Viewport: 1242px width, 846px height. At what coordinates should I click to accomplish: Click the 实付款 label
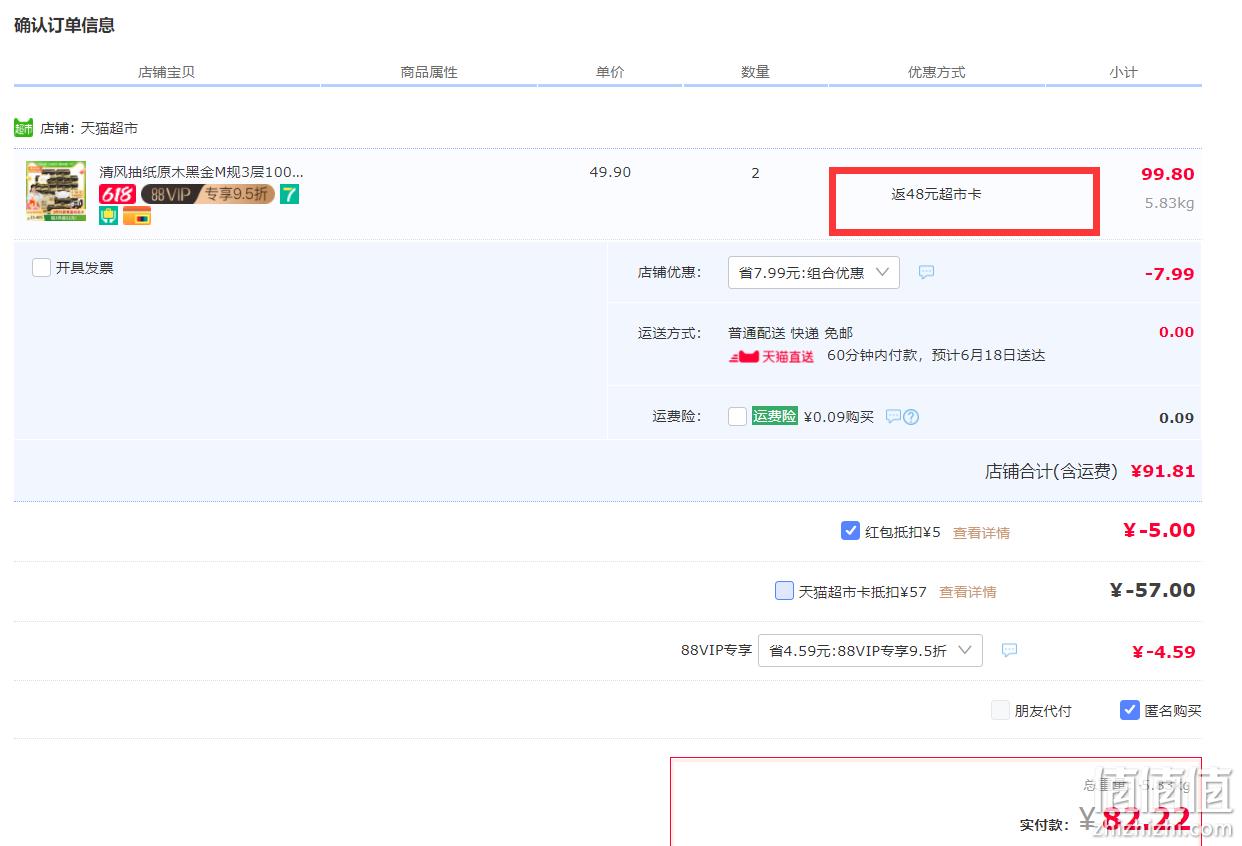click(1044, 825)
